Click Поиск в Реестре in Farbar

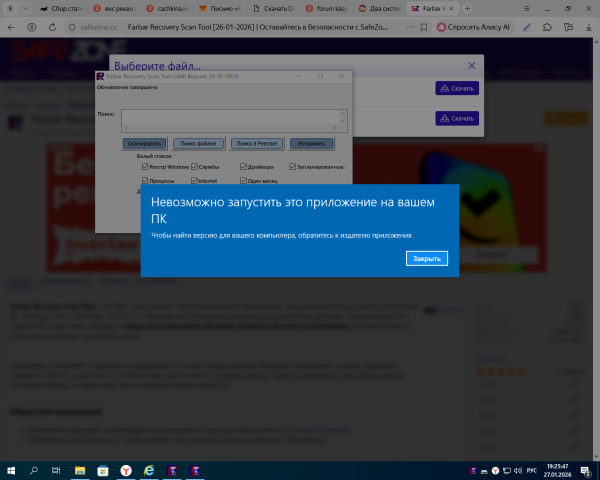256,143
